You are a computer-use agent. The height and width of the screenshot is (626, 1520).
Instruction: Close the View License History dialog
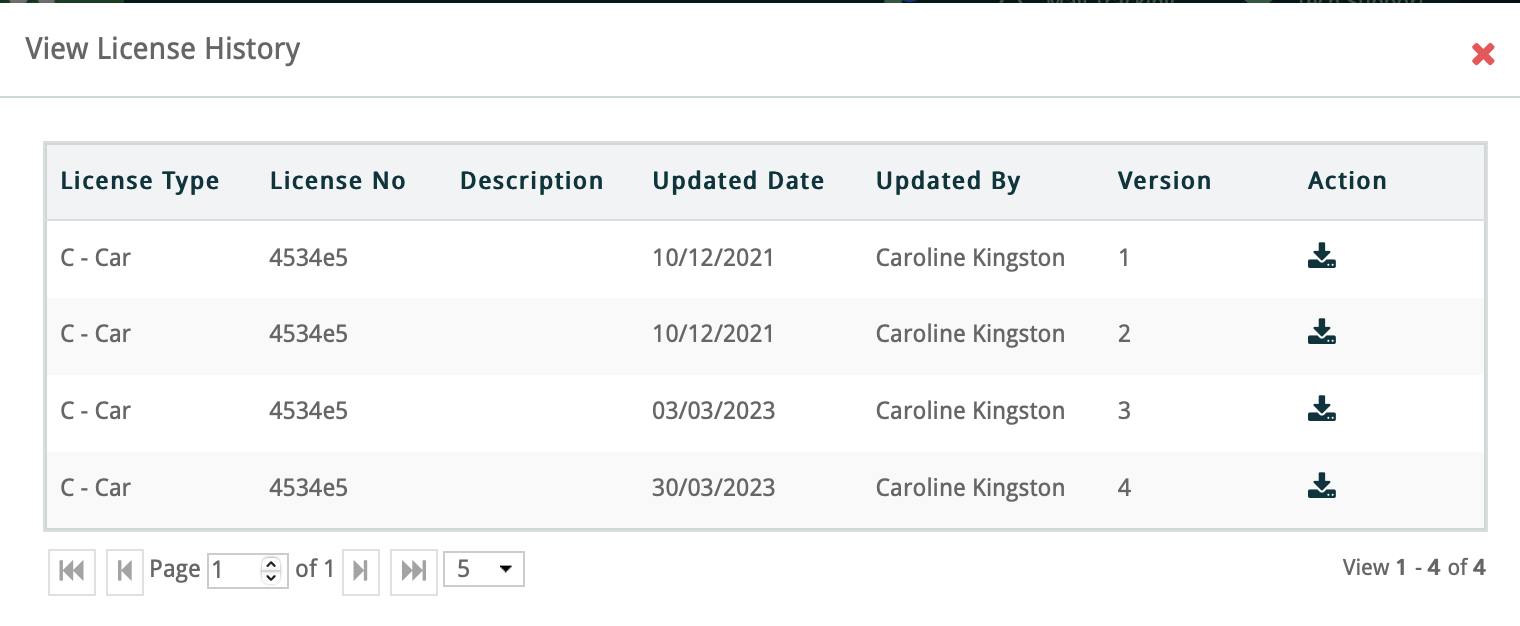coord(1483,54)
